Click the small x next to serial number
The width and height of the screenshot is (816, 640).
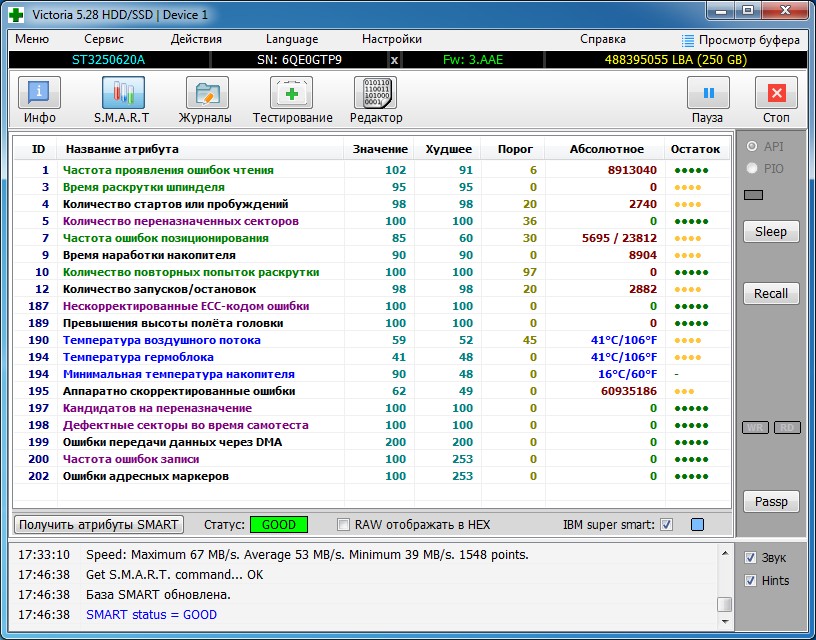coord(394,60)
